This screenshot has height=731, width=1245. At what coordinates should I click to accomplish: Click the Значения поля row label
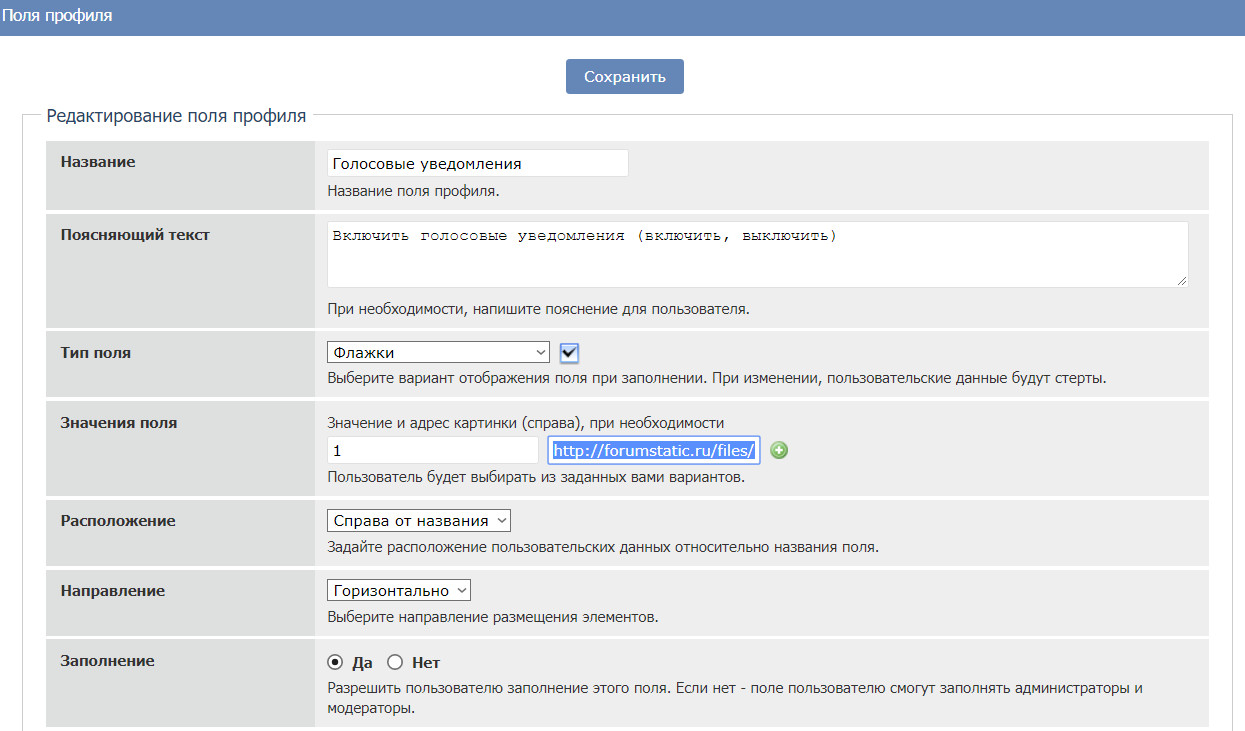(x=119, y=423)
